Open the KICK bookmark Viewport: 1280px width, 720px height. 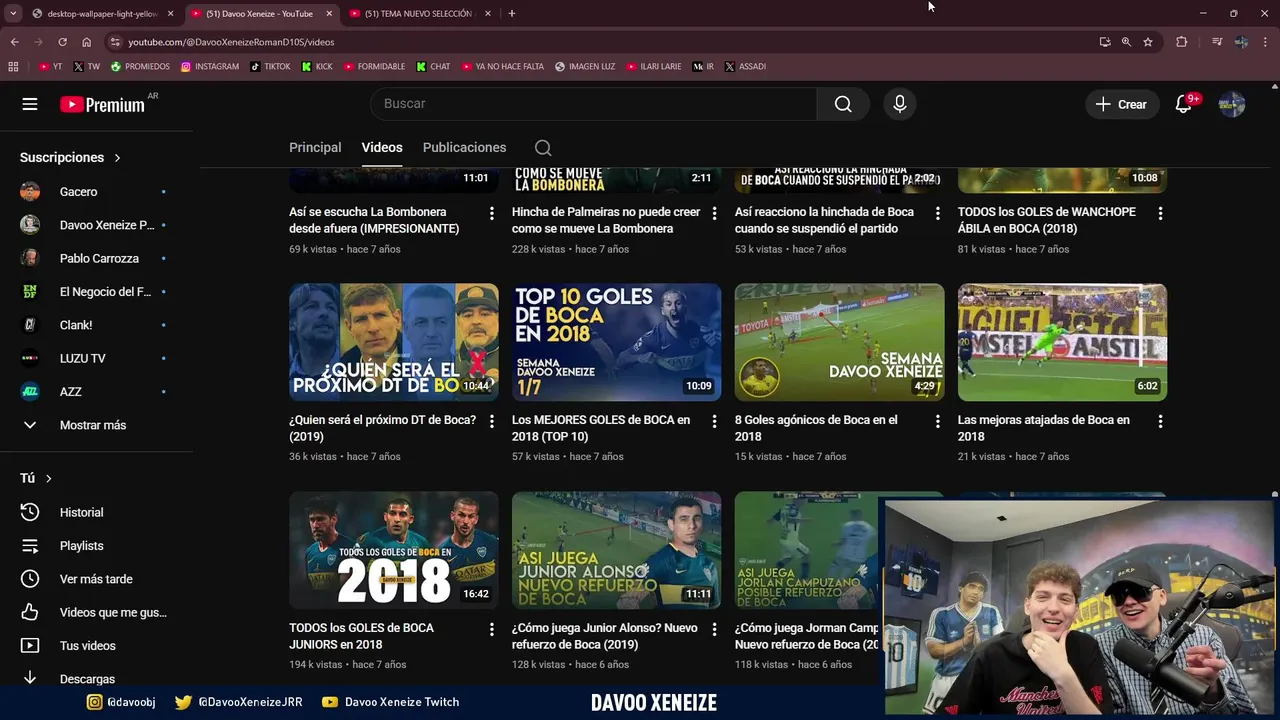(318, 66)
